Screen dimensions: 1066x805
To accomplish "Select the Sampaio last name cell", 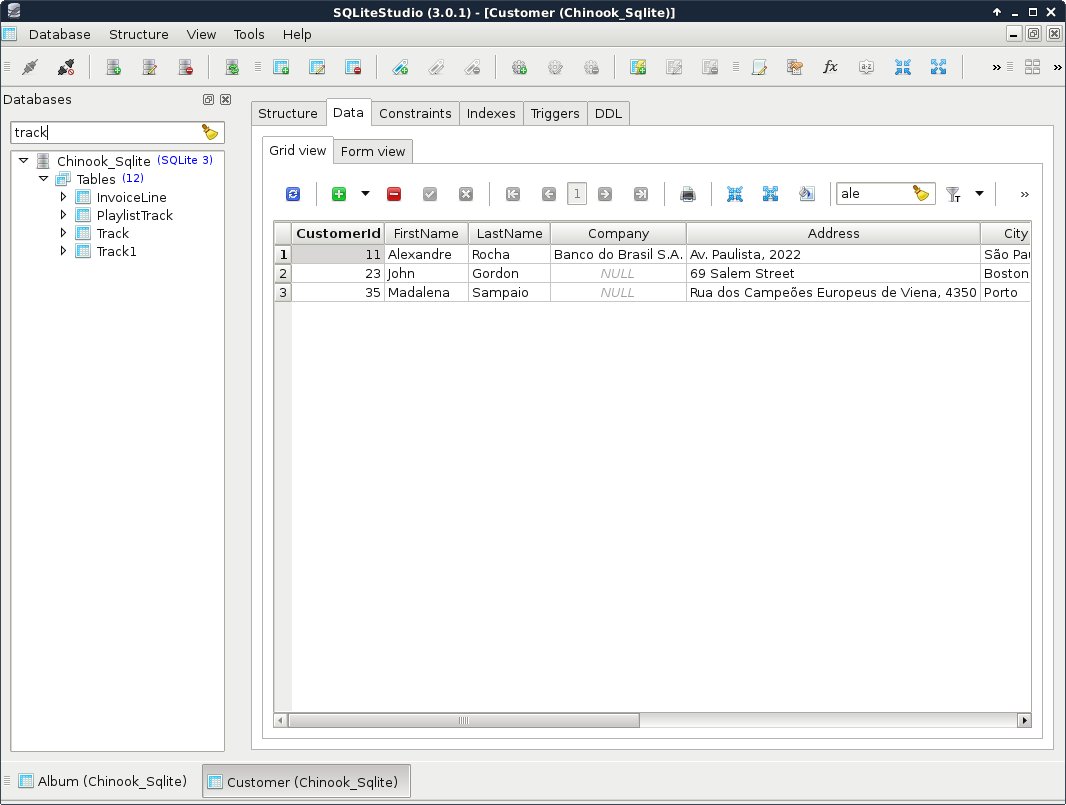I will coord(509,292).
